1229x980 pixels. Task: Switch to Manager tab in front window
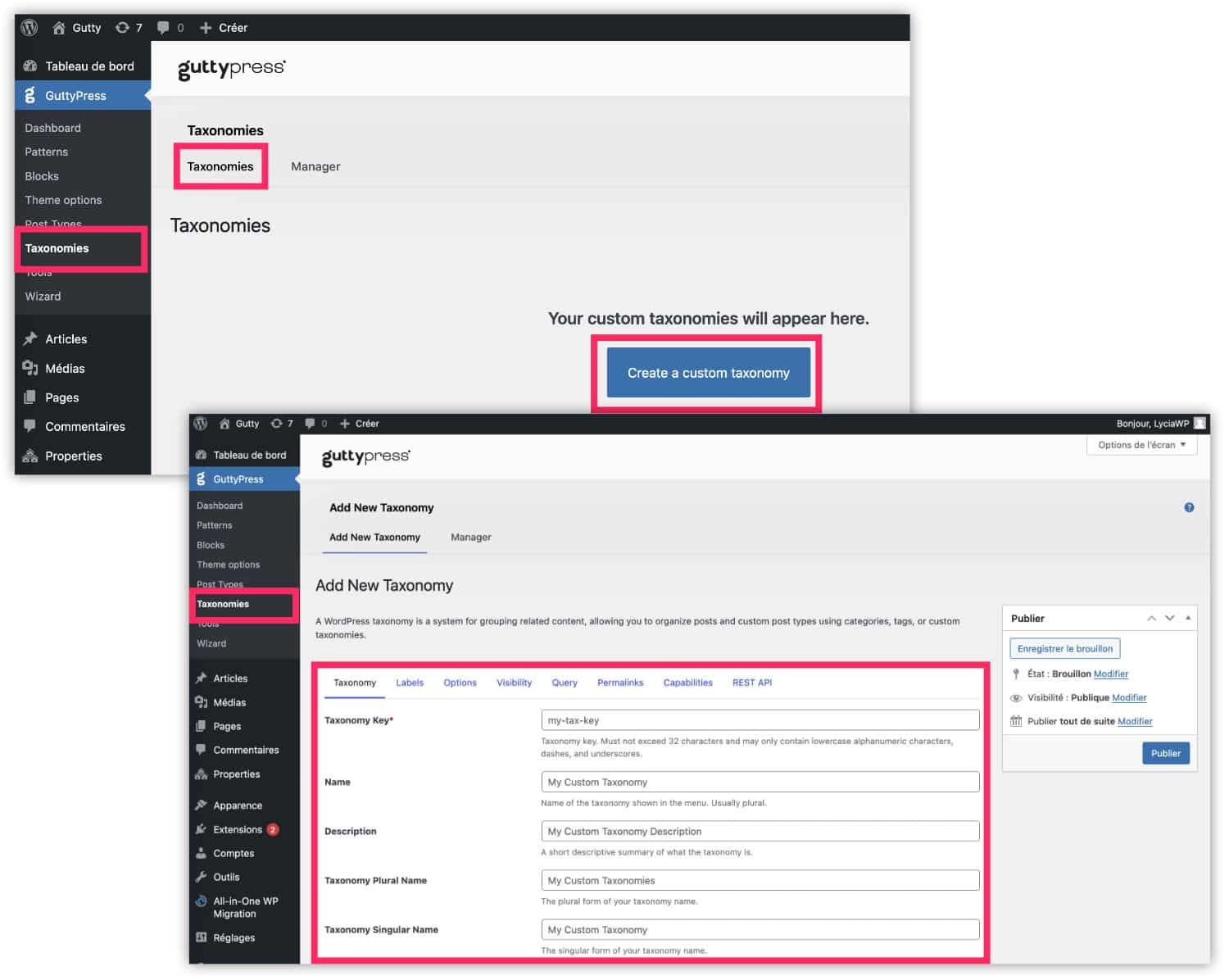point(471,538)
